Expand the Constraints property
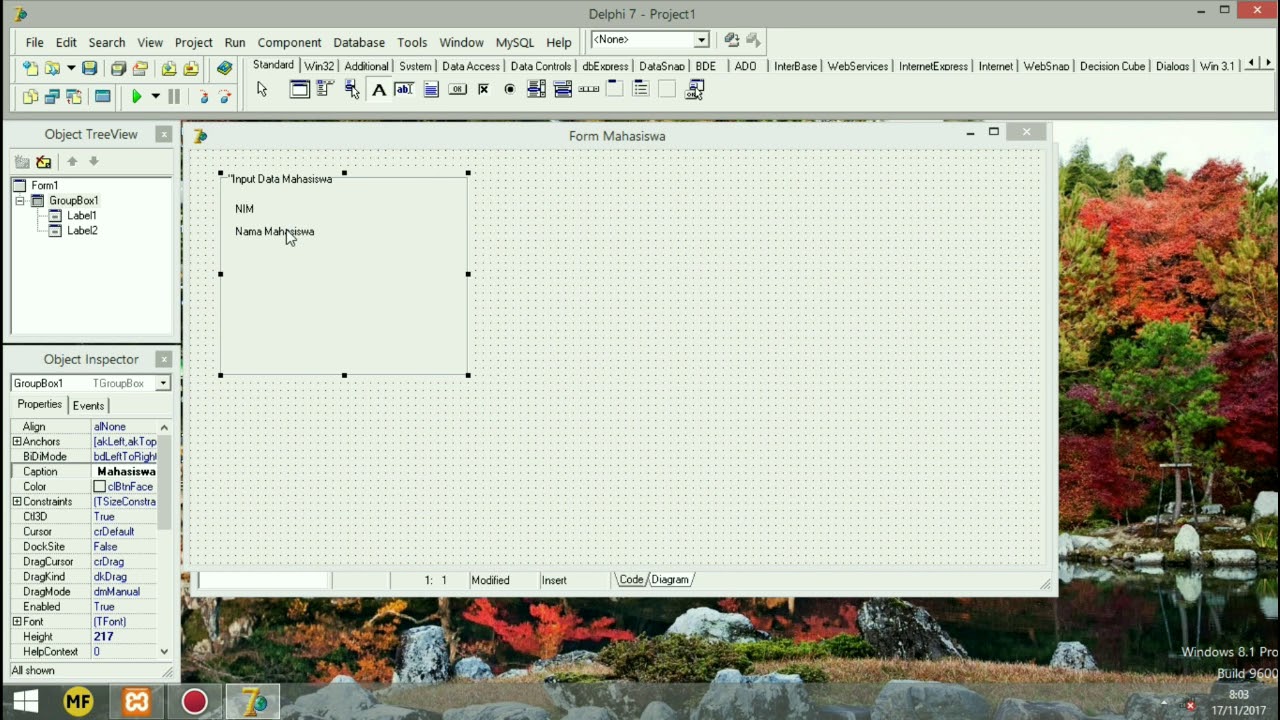This screenshot has height=720, width=1280. coord(16,502)
